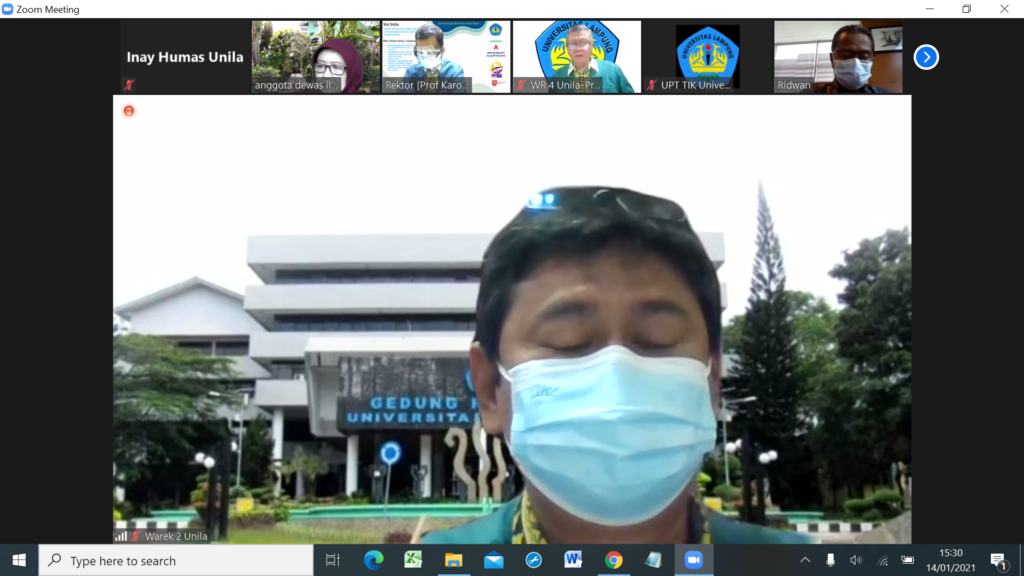This screenshot has height=576, width=1024.
Task: Toggle system volume speaker icon
Action: 856,560
